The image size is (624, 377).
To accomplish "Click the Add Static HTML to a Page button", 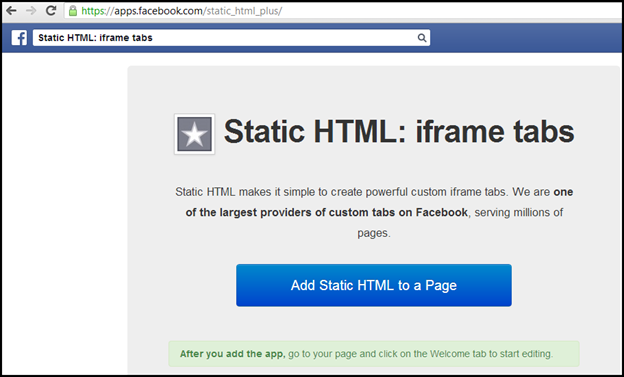I will click(374, 285).
